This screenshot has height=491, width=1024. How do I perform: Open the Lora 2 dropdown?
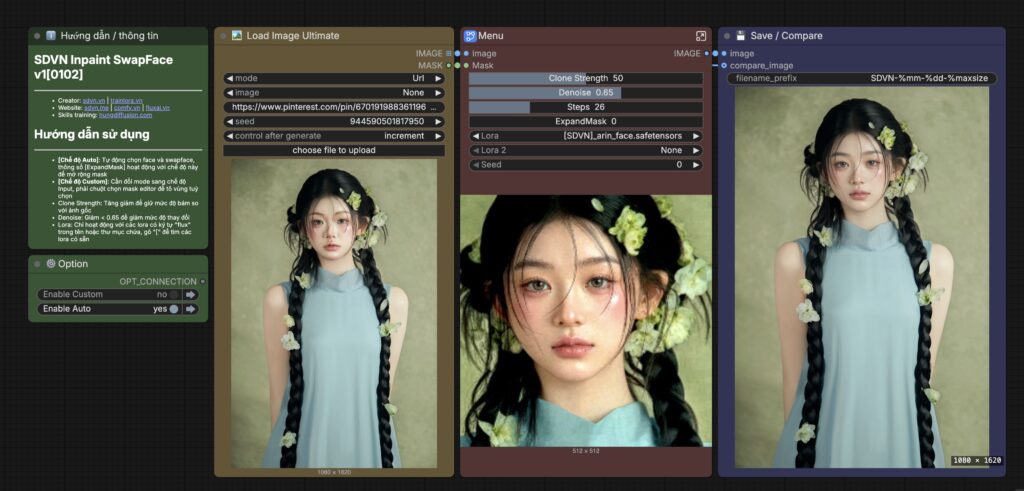[x=585, y=150]
